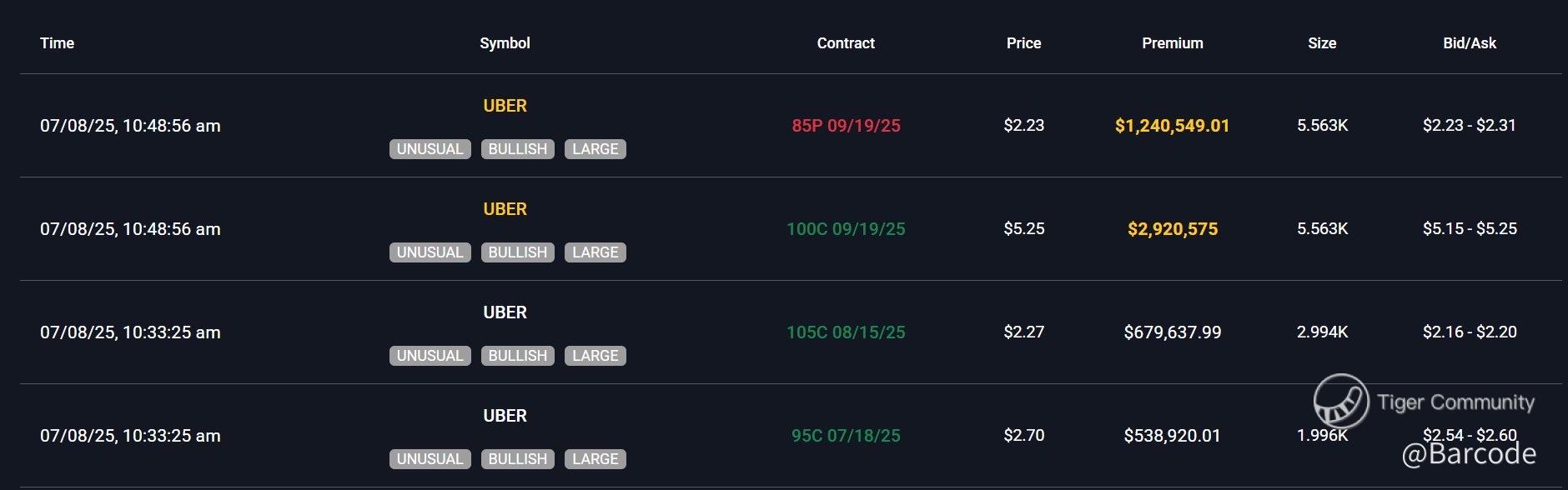Image resolution: width=1568 pixels, height=490 pixels.
Task: Sort by the Premium column header
Action: click(1172, 43)
